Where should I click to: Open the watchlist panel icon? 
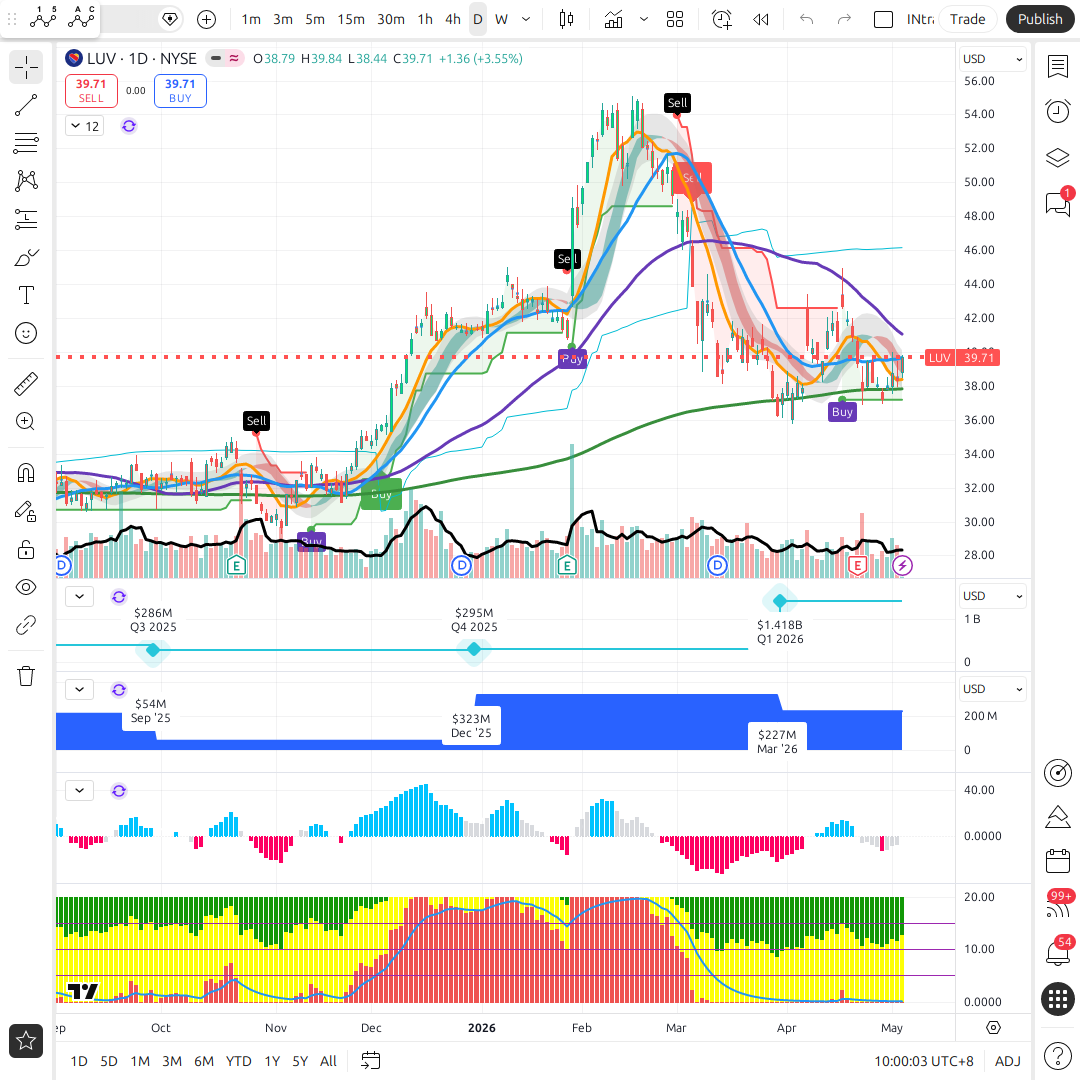1058,67
